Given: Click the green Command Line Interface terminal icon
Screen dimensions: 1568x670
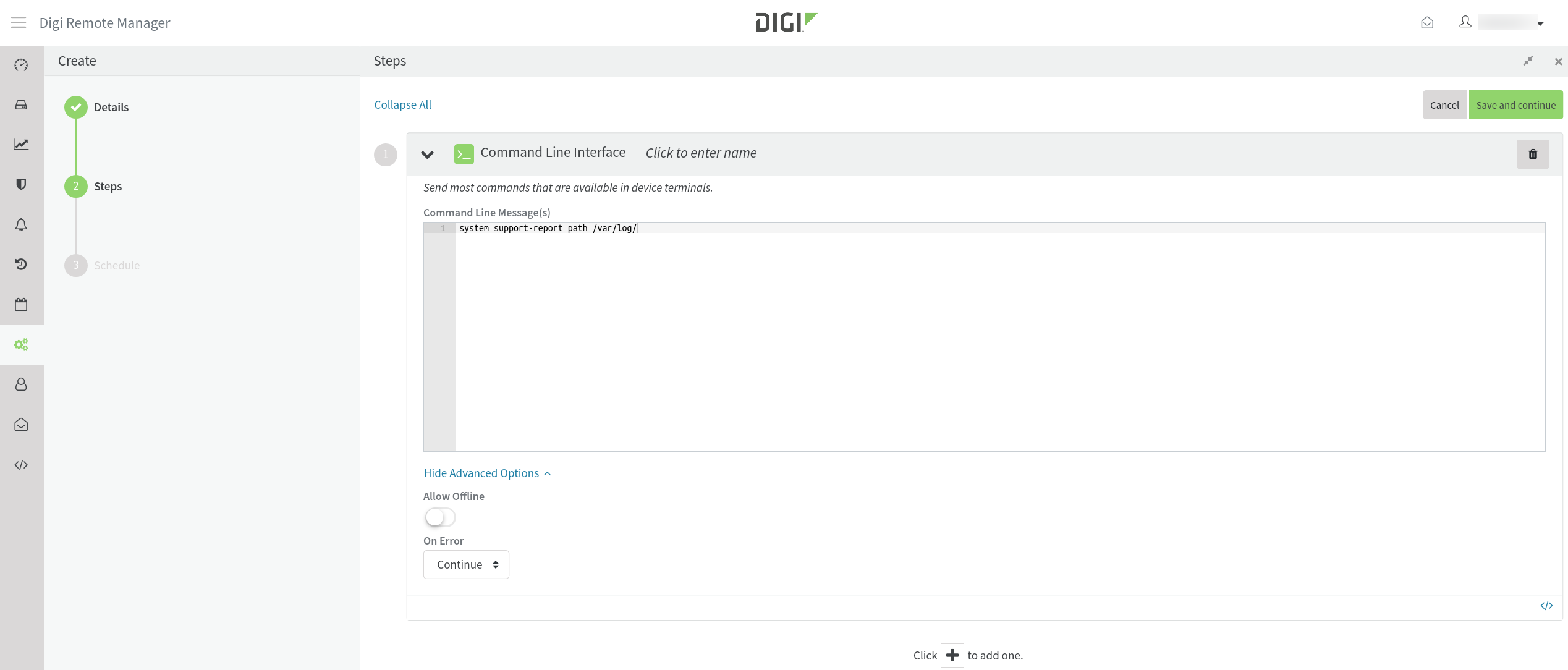Looking at the screenshot, I should (x=464, y=154).
